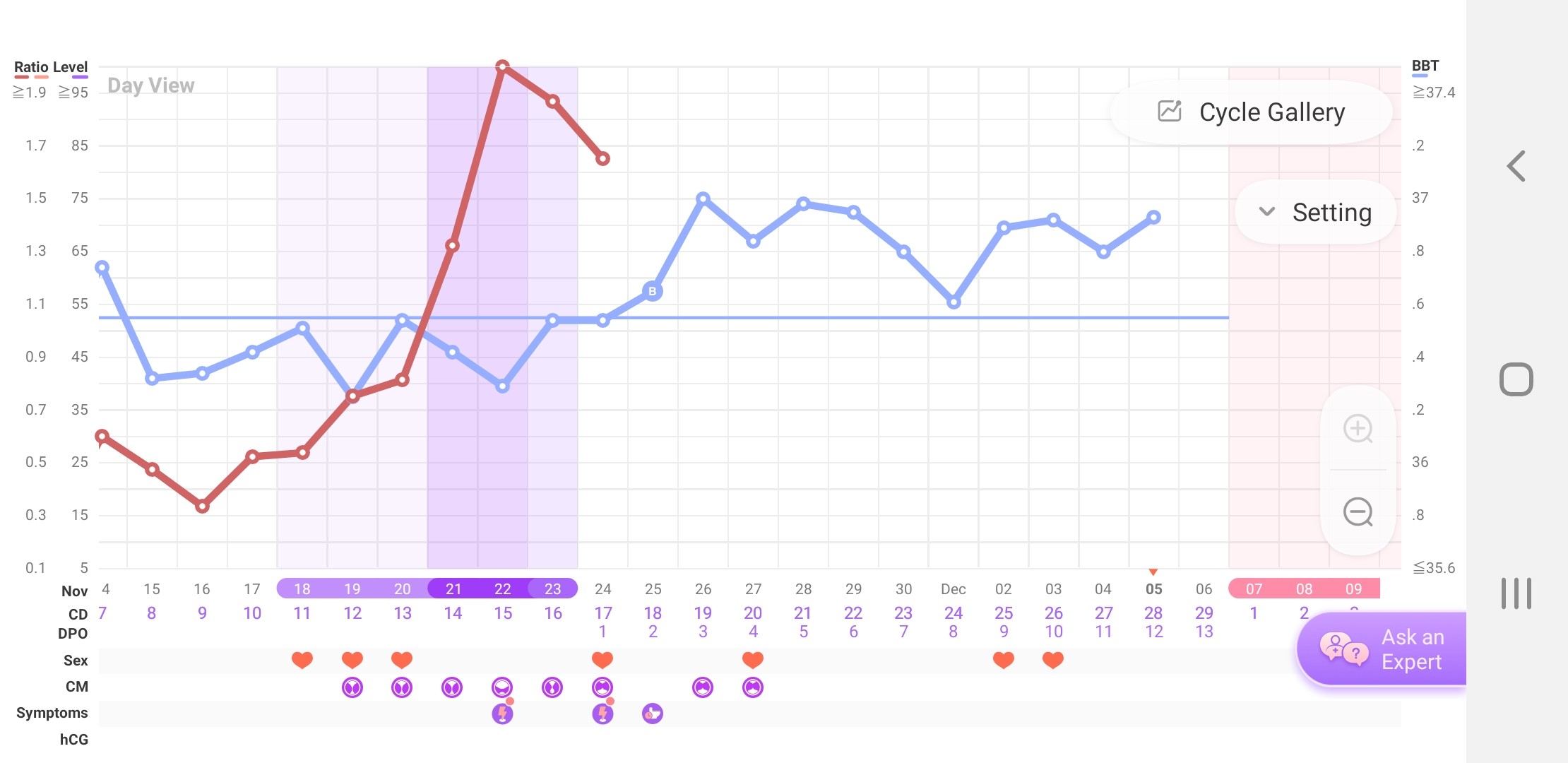Open Ask an Expert chat
This screenshot has width=1568, height=763.
1382,649
